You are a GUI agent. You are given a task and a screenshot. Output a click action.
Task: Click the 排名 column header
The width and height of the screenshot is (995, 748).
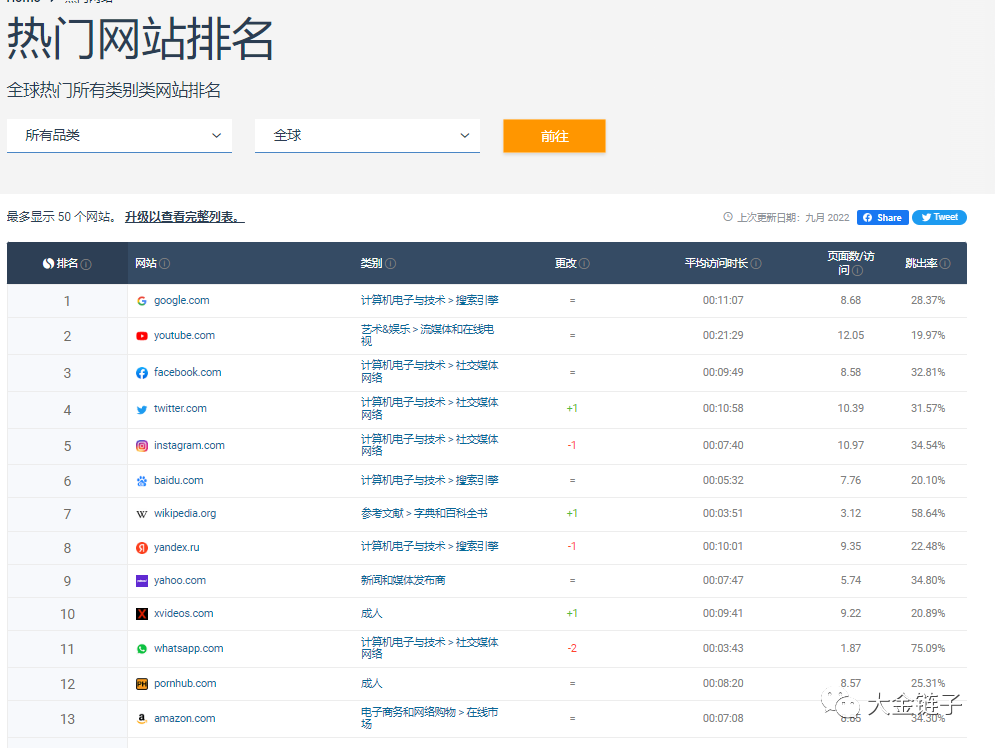[67, 263]
